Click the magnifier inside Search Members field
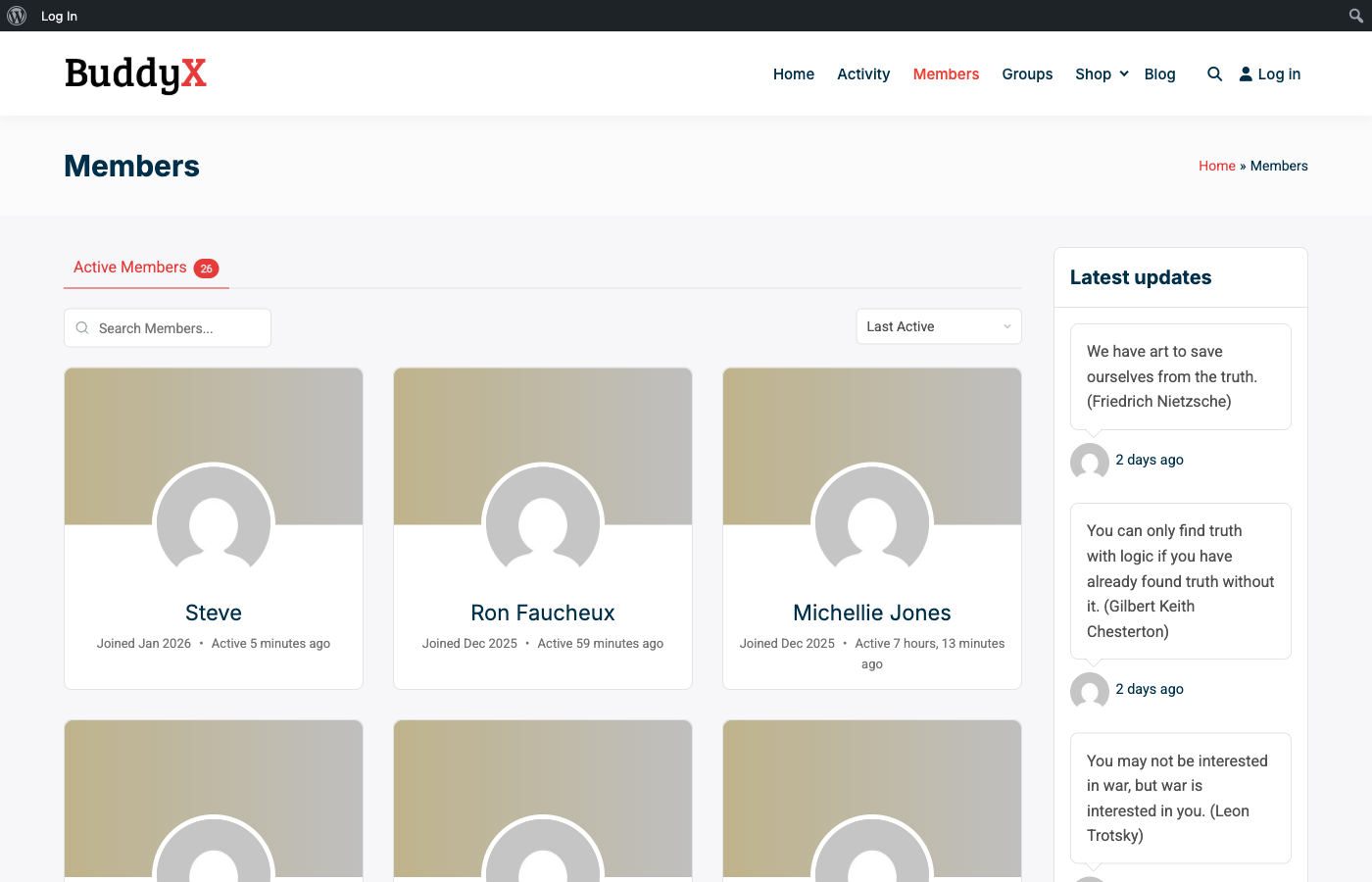Image resolution: width=1372 pixels, height=882 pixels. click(x=82, y=327)
